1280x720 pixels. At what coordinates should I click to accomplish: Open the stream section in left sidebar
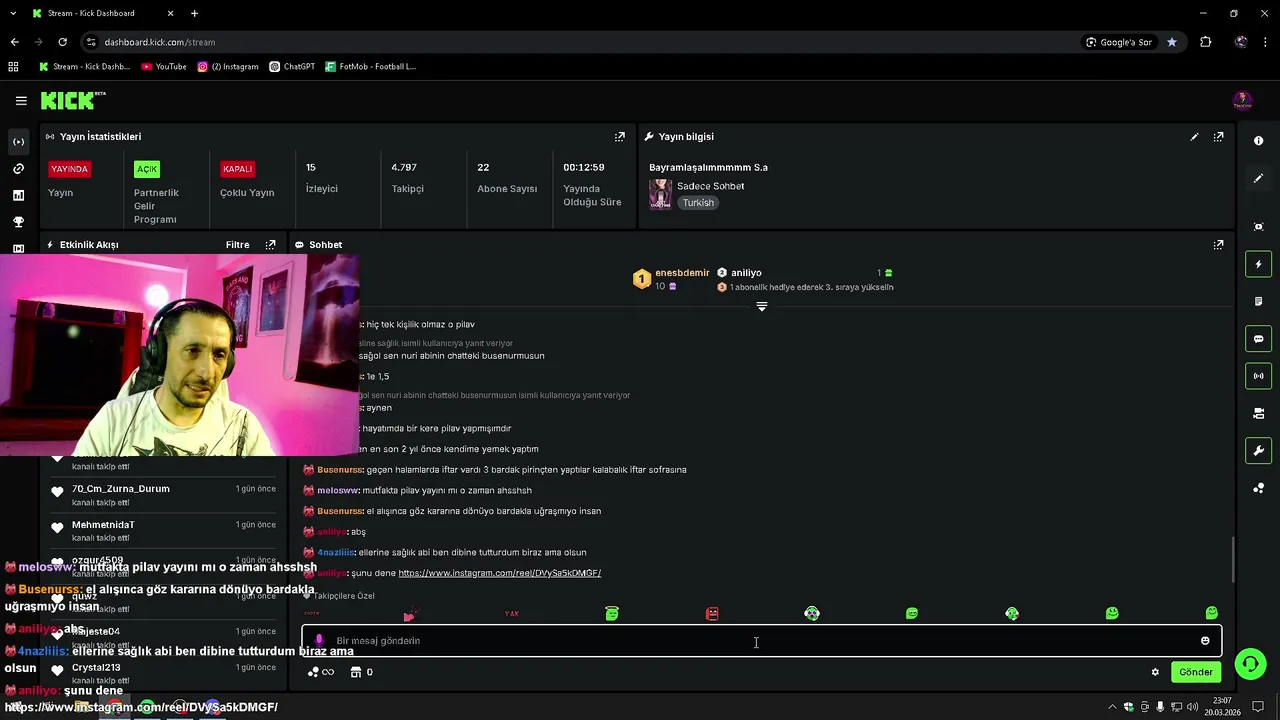[18, 142]
